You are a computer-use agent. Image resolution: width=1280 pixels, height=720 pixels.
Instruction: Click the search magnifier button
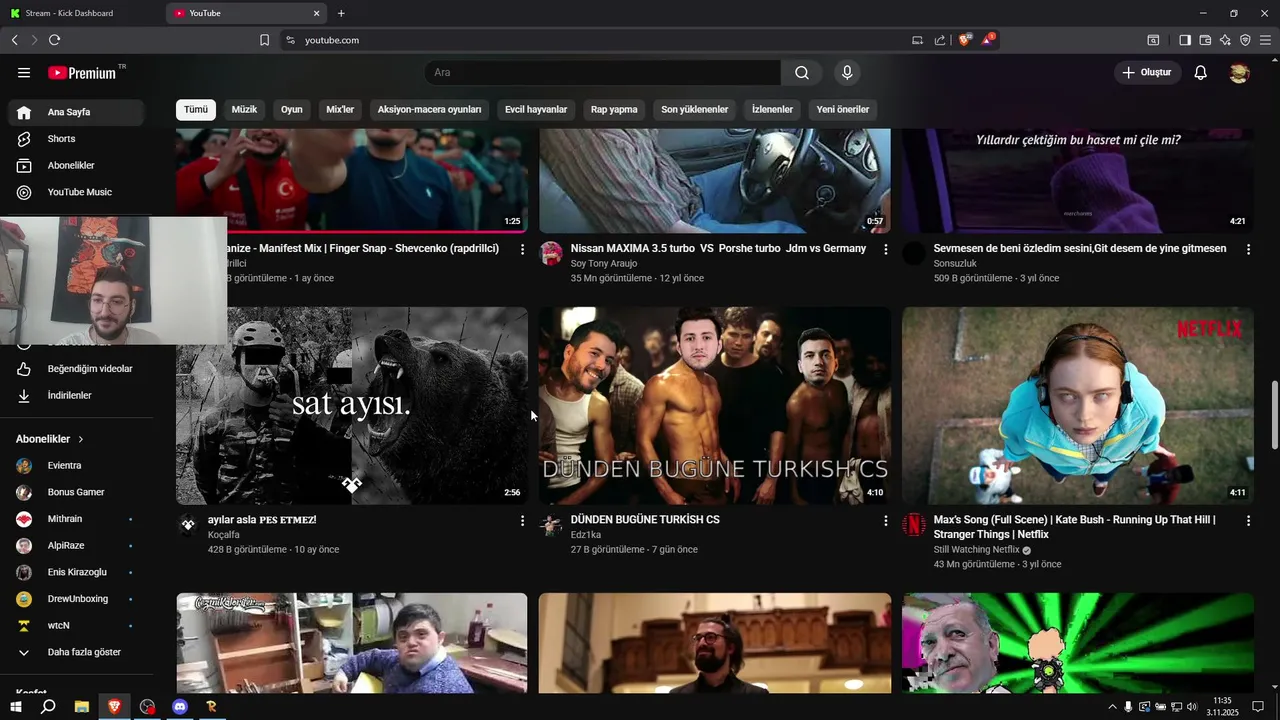[x=802, y=73]
